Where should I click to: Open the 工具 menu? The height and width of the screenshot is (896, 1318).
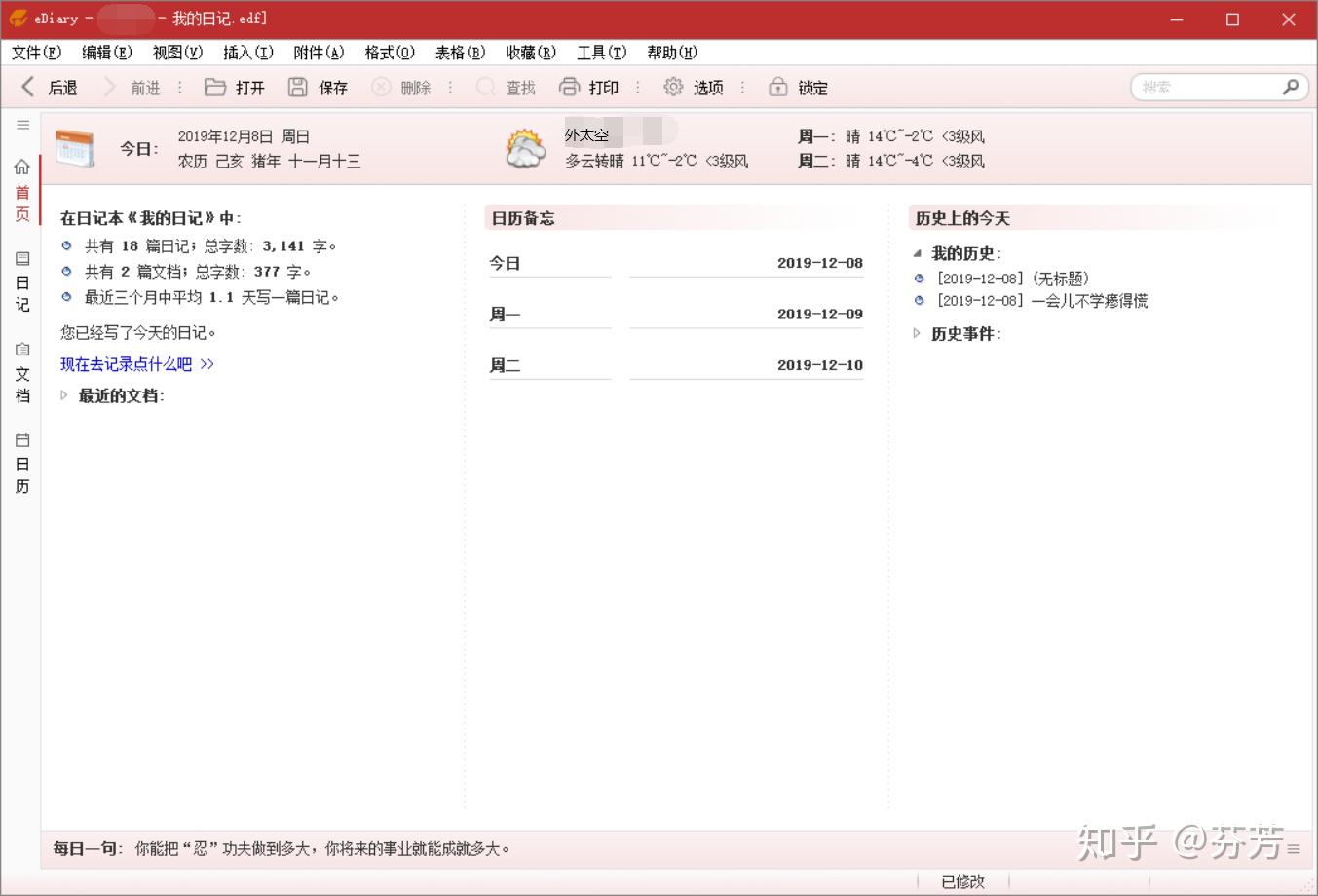pos(600,53)
